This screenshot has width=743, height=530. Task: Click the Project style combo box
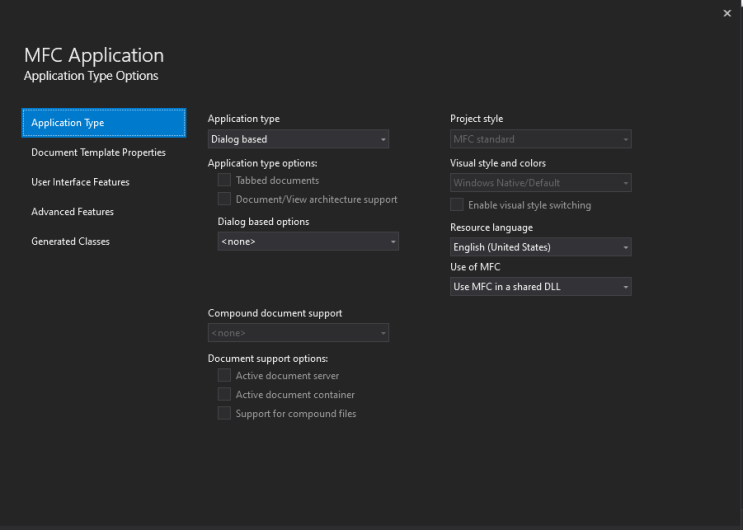click(x=540, y=139)
